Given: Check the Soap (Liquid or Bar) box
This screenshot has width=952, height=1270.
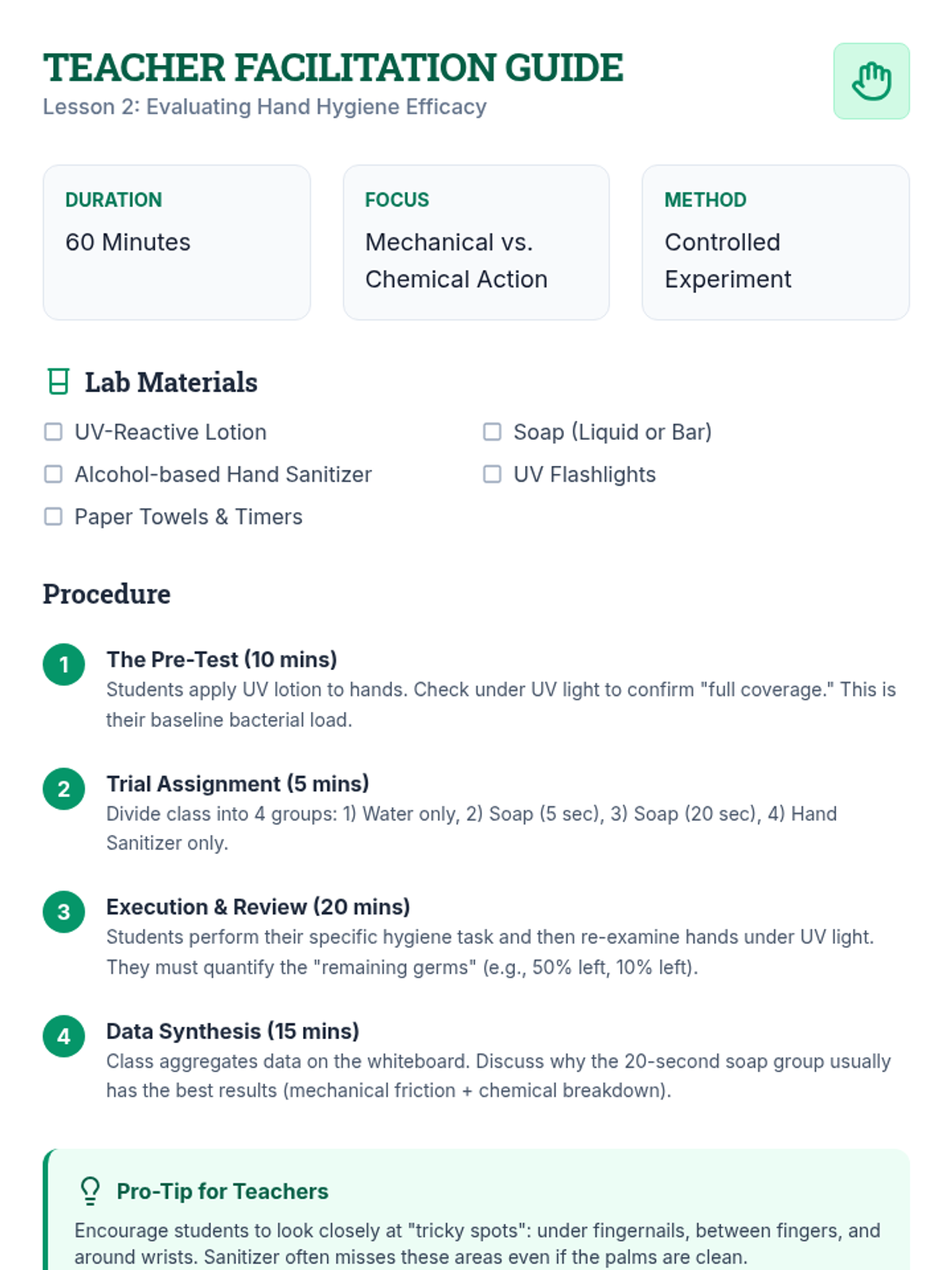Looking at the screenshot, I should pos(492,432).
